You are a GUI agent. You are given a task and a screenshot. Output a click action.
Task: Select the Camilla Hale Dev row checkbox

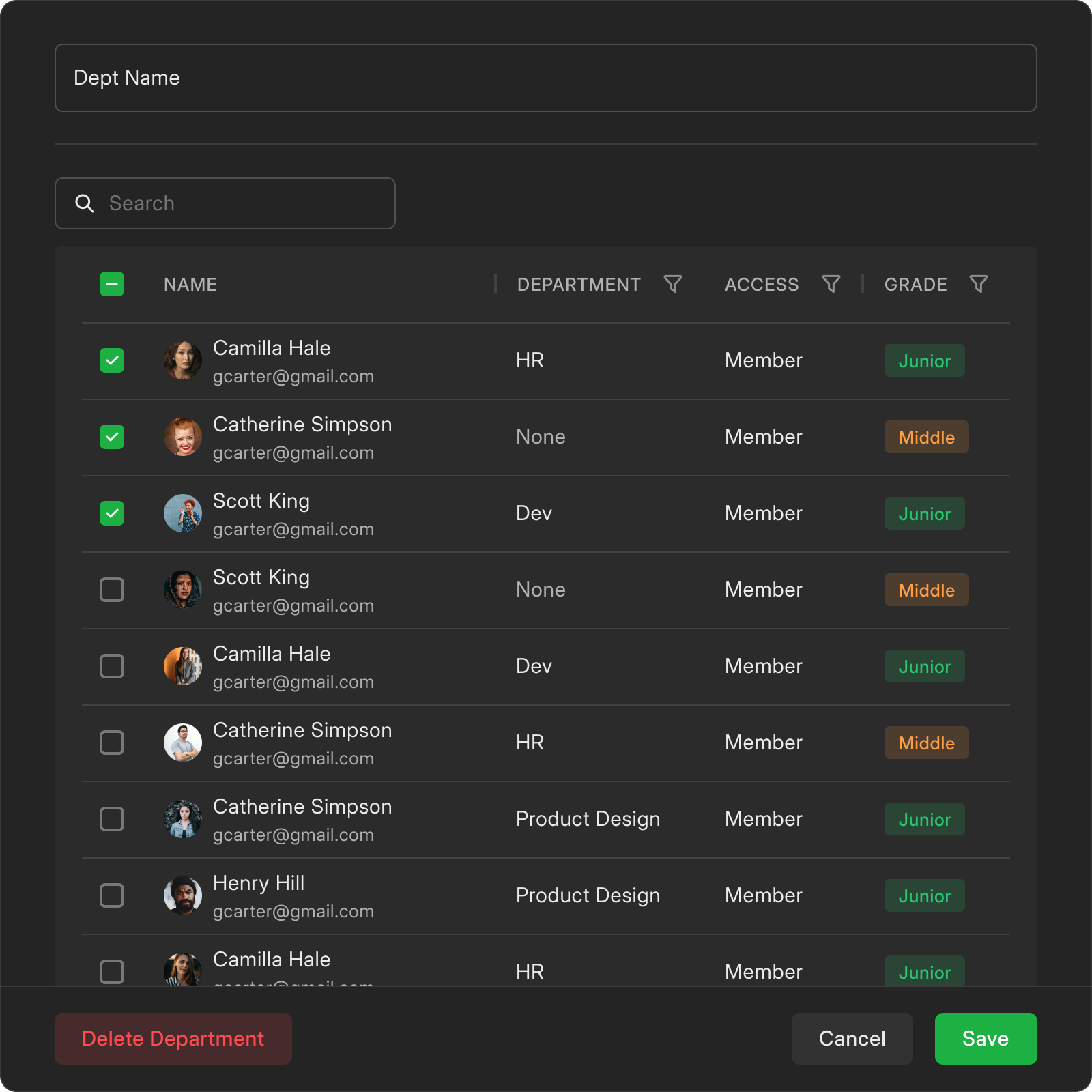(112, 666)
